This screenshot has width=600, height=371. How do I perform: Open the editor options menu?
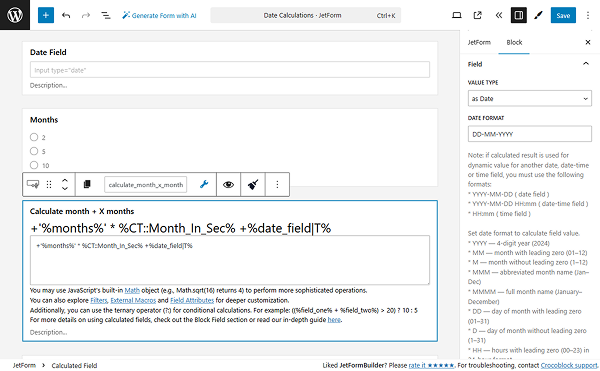click(588, 15)
